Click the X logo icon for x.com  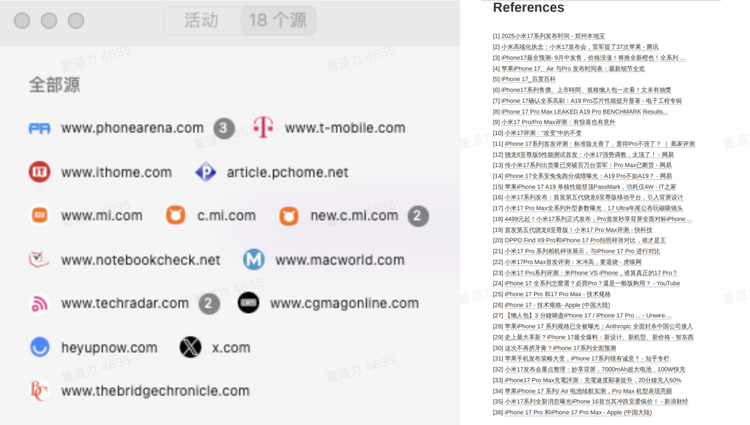pos(190,348)
